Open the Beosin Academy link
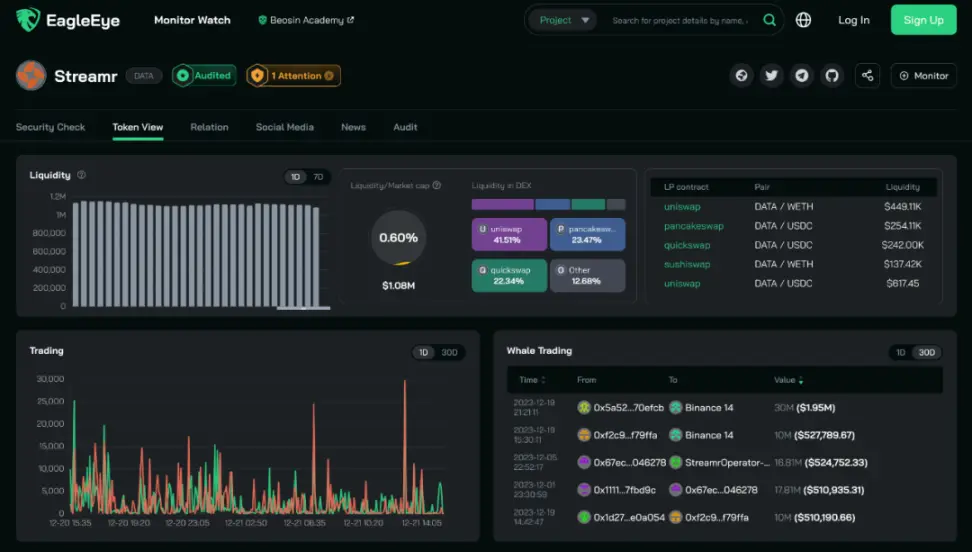Viewport: 972px width, 552px height. tap(306, 20)
